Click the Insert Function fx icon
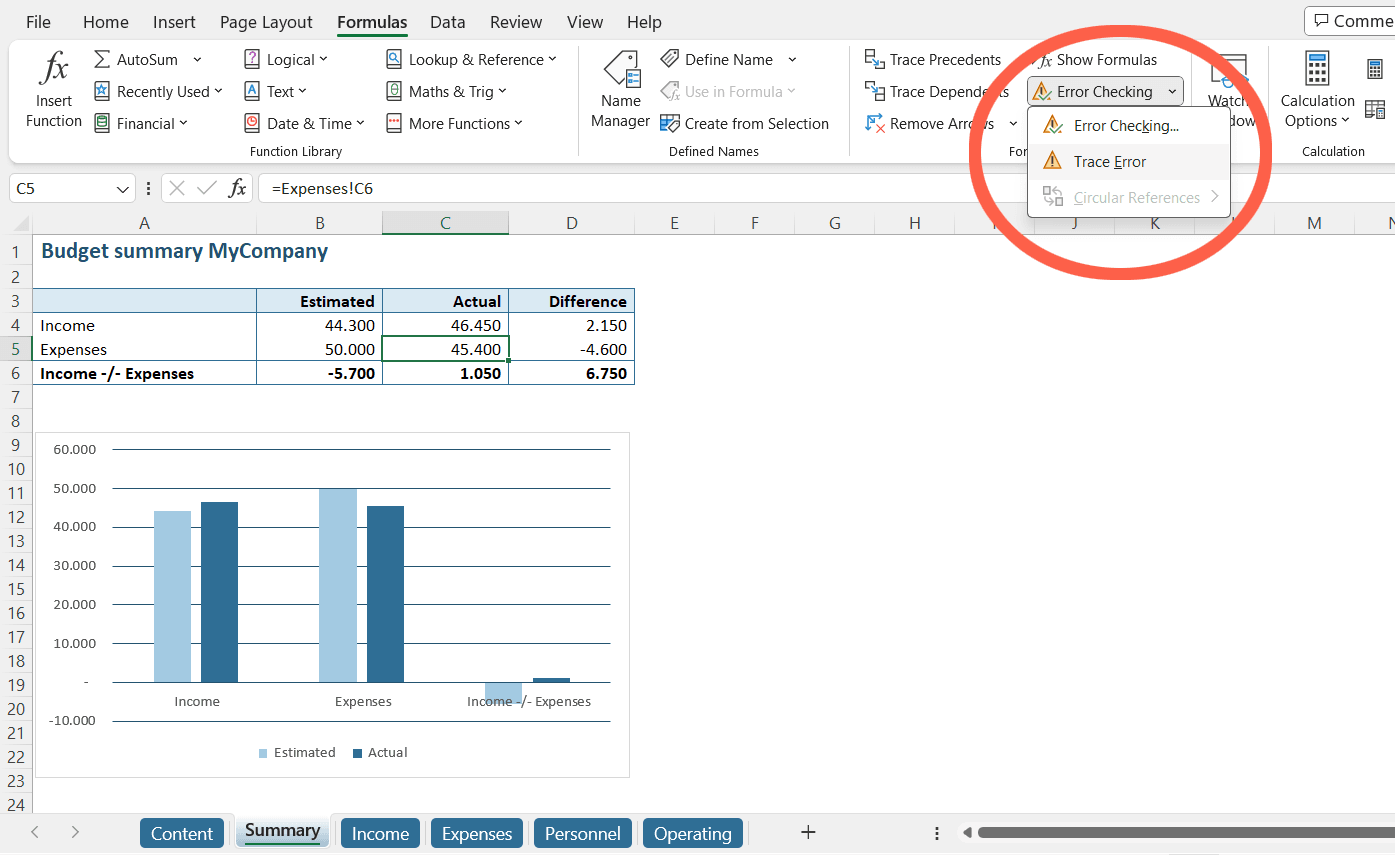The height and width of the screenshot is (855, 1395). click(x=53, y=70)
